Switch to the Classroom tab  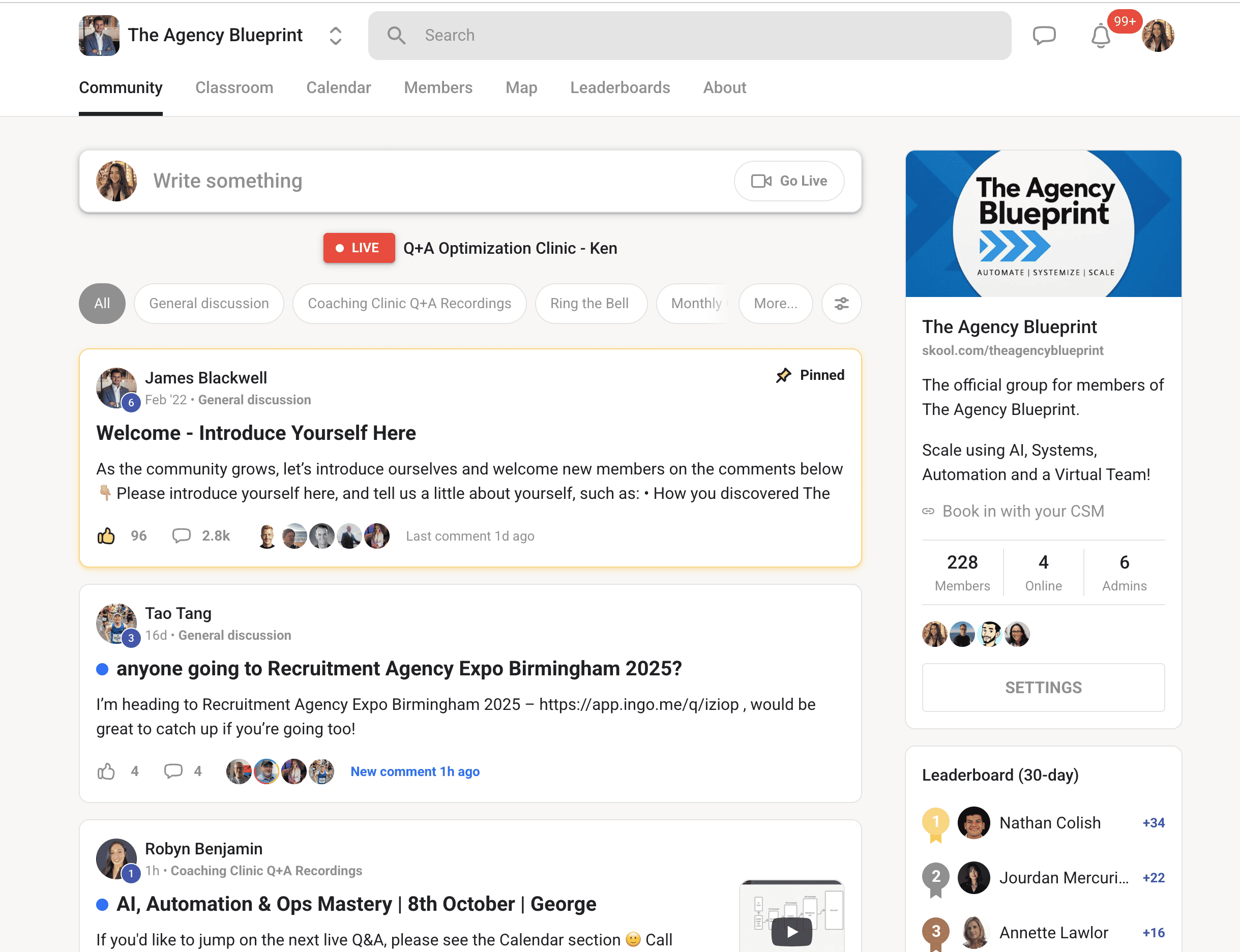pyautogui.click(x=234, y=88)
